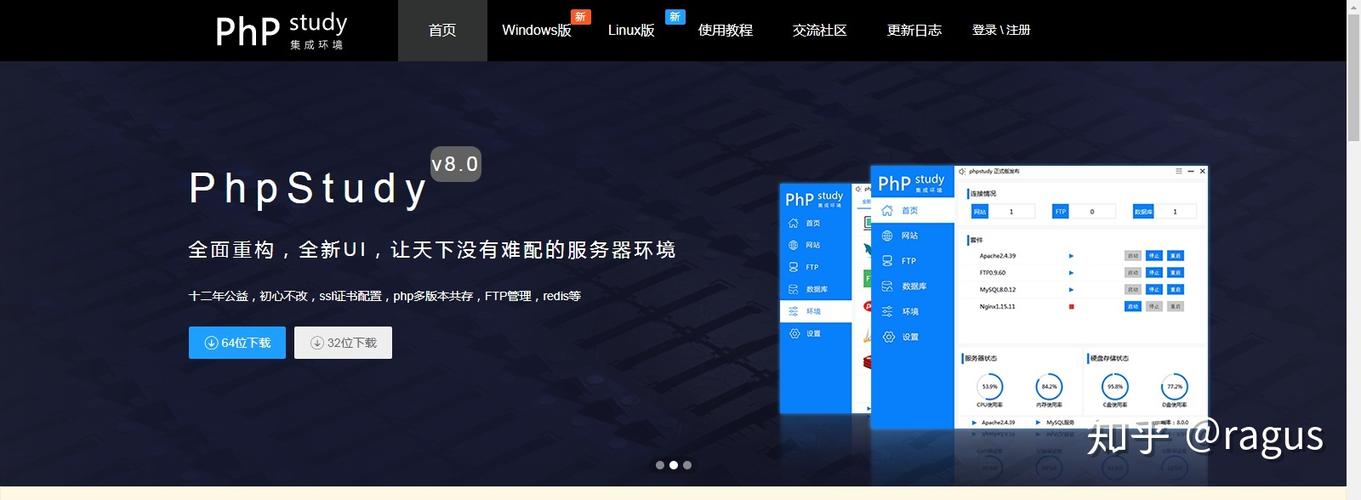
Task: Click the FTP icon in front preview sidebar
Action: point(887,260)
